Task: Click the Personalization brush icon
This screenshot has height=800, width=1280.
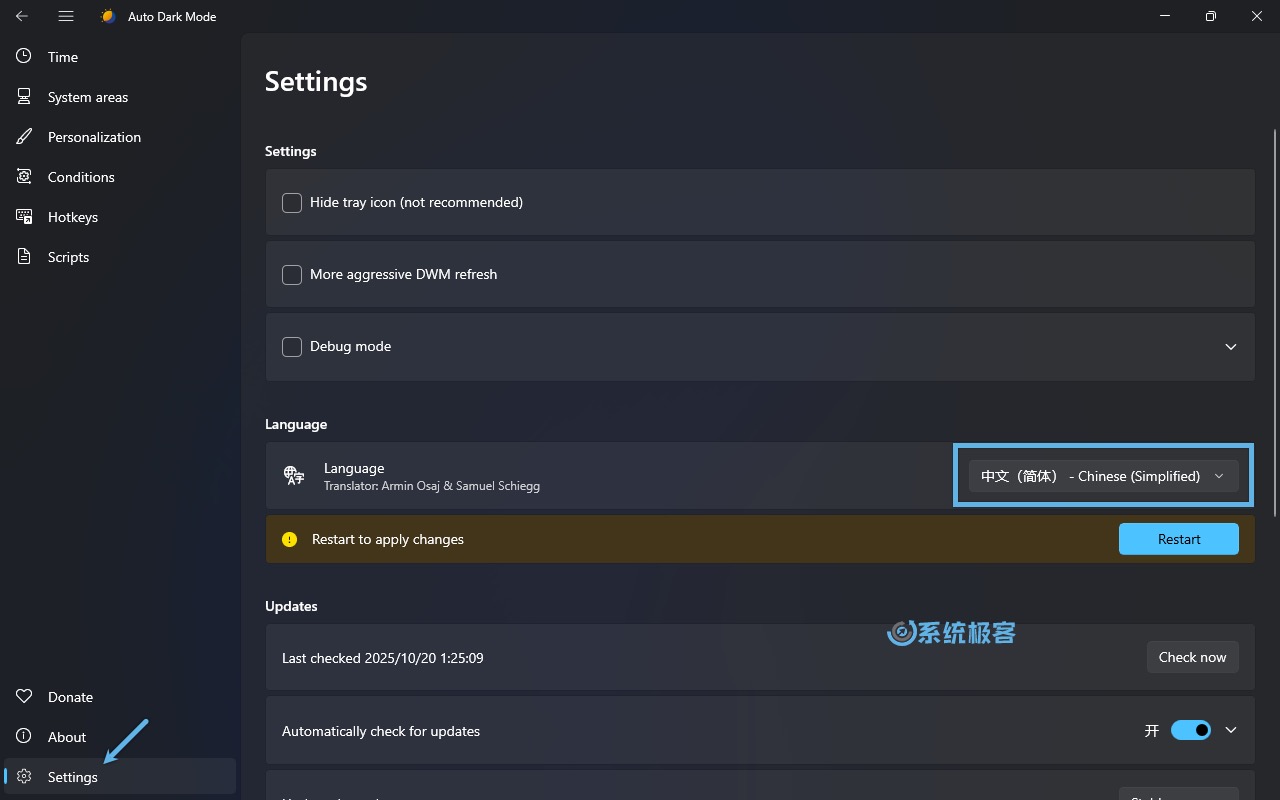Action: tap(24, 137)
